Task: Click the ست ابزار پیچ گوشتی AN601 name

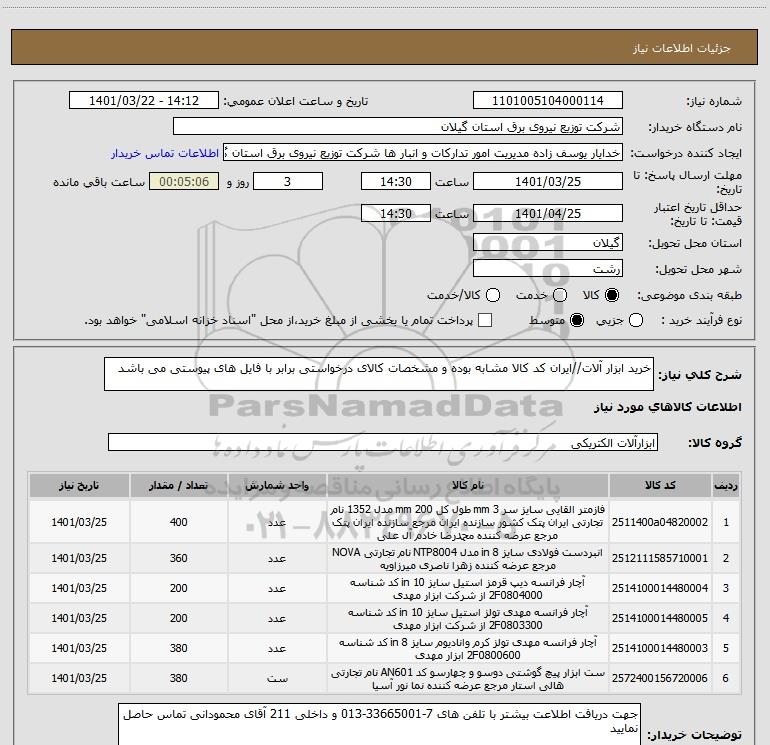Action: point(468,678)
